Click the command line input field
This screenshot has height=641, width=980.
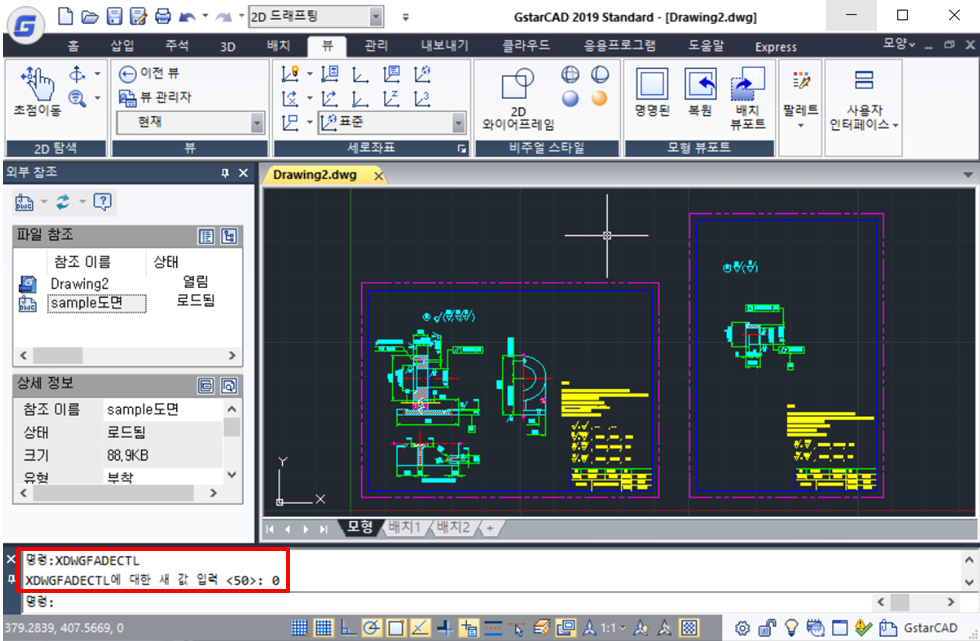[x=450, y=602]
